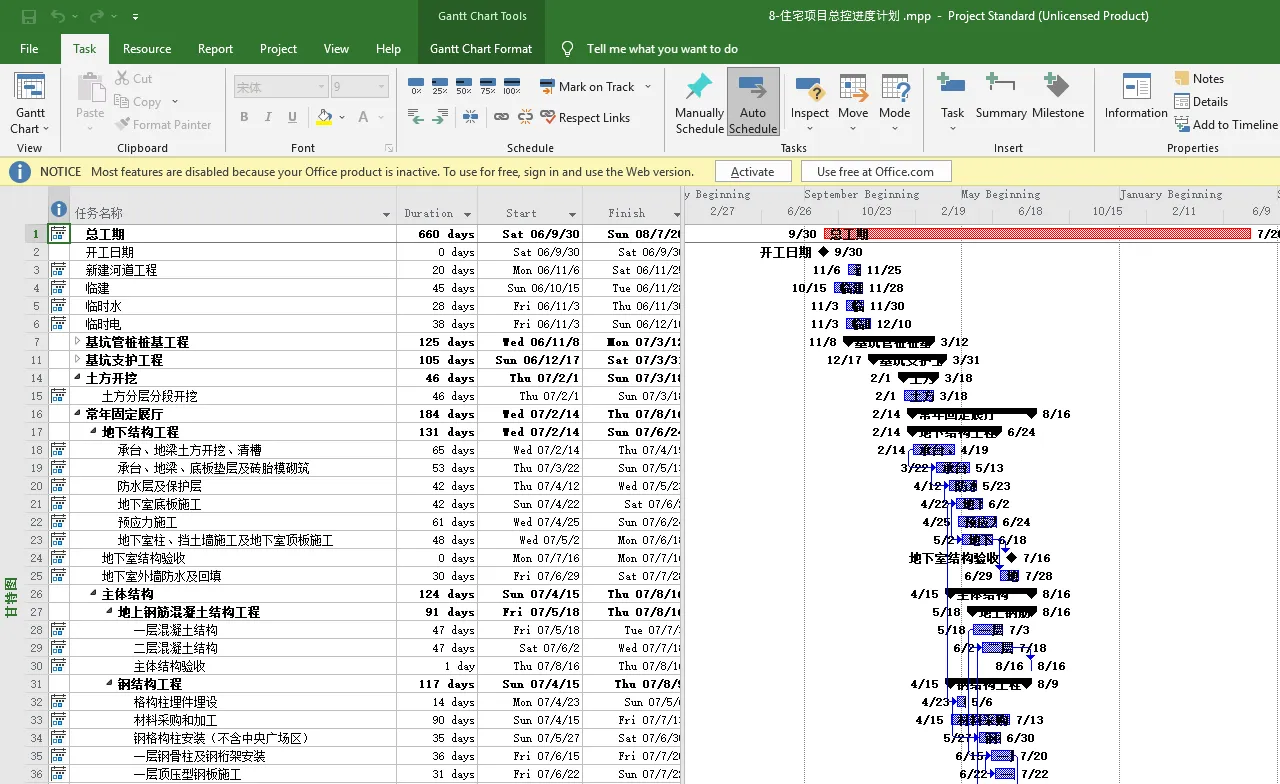Collapse the 钢结构工程 summary task
The height and width of the screenshot is (784, 1280).
coord(110,684)
